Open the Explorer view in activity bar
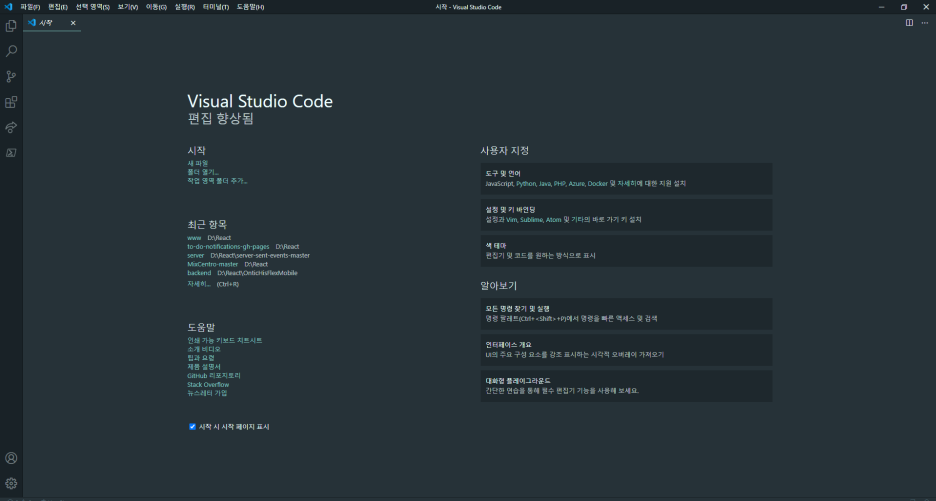This screenshot has width=936, height=501. coord(11,26)
